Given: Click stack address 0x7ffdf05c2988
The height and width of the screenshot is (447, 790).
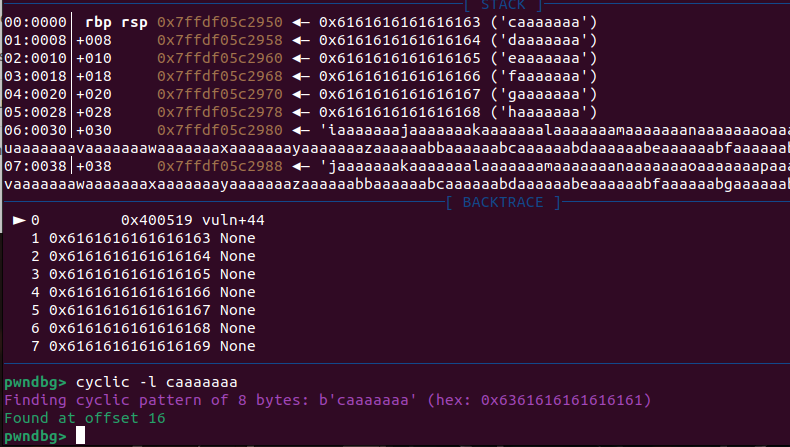Looking at the screenshot, I should pyautogui.click(x=220, y=166).
